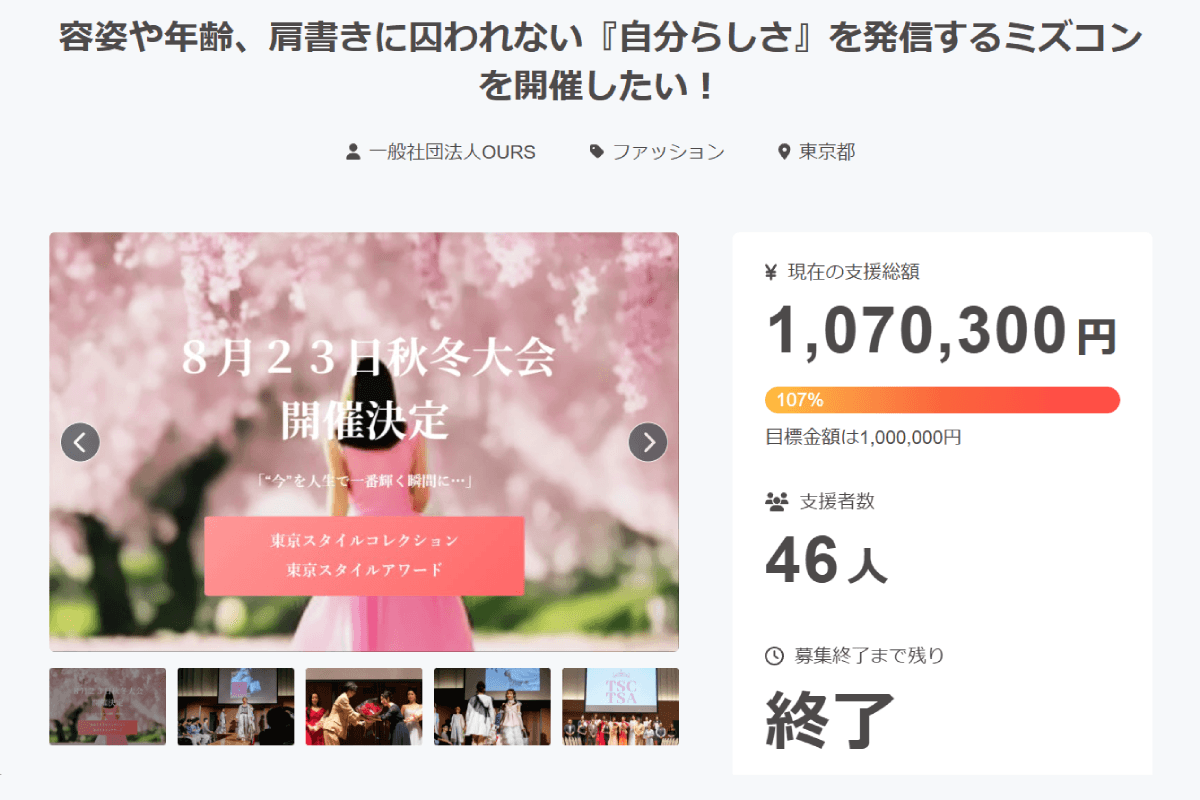Click the location pin icon beside 東京都
Image resolution: width=1200 pixels, height=800 pixels.
784,152
